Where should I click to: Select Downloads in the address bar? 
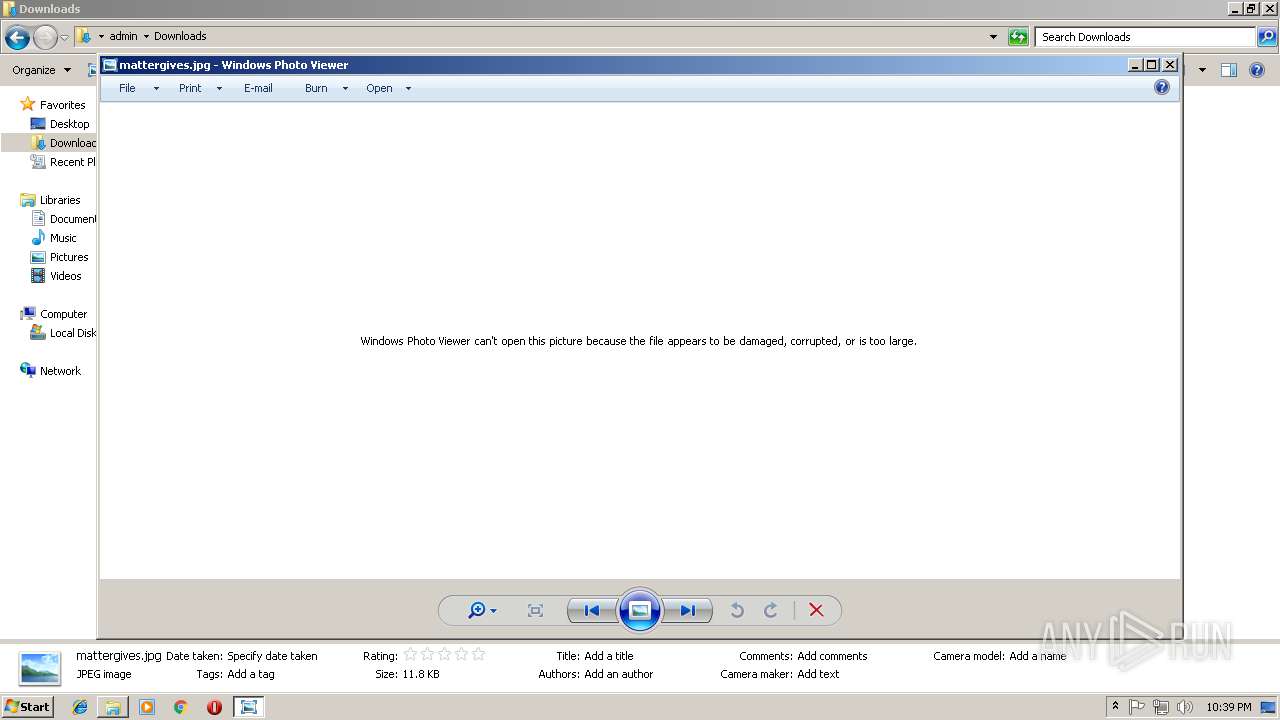pos(180,36)
